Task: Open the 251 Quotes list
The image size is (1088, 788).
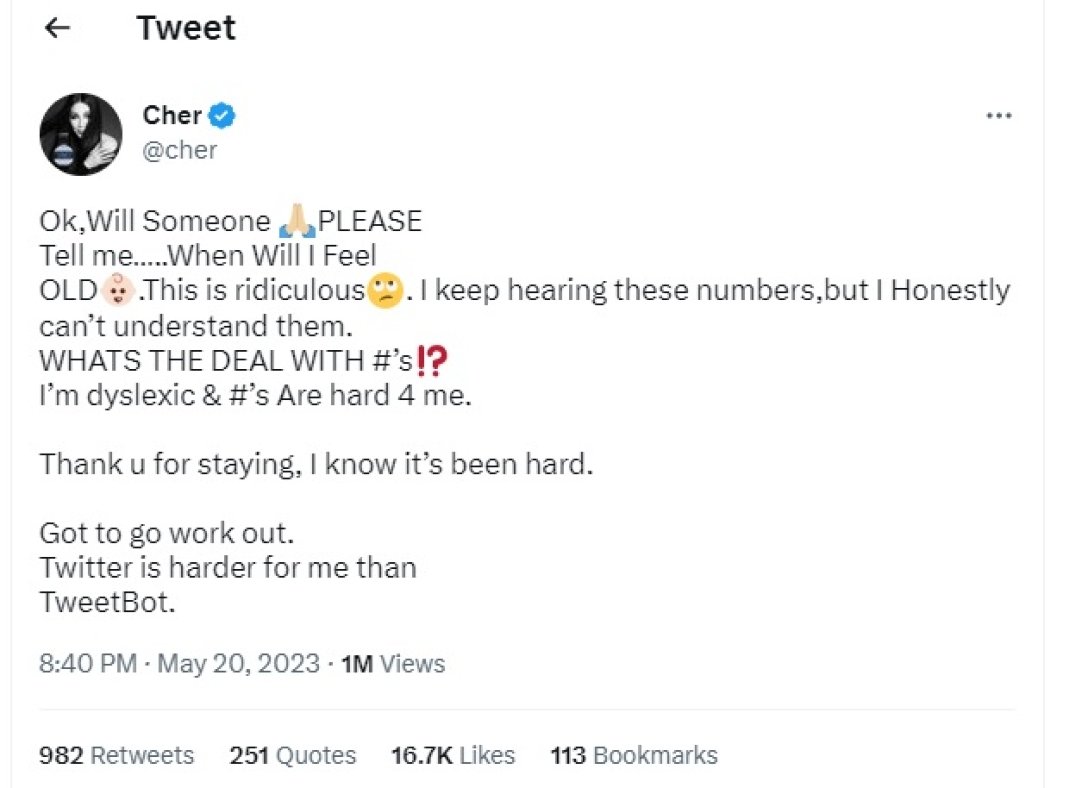Action: pos(293,755)
